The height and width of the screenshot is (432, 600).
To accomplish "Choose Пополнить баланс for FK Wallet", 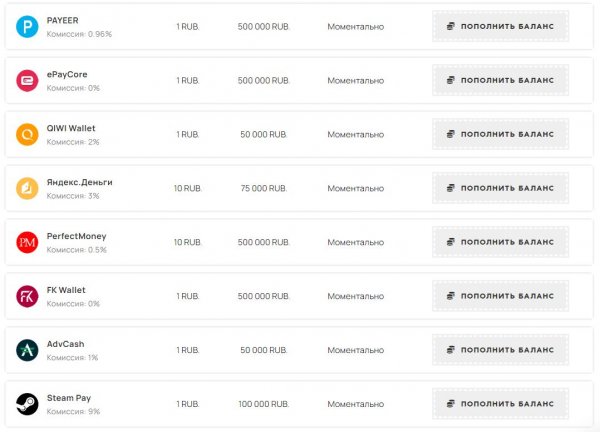I will coord(500,296).
